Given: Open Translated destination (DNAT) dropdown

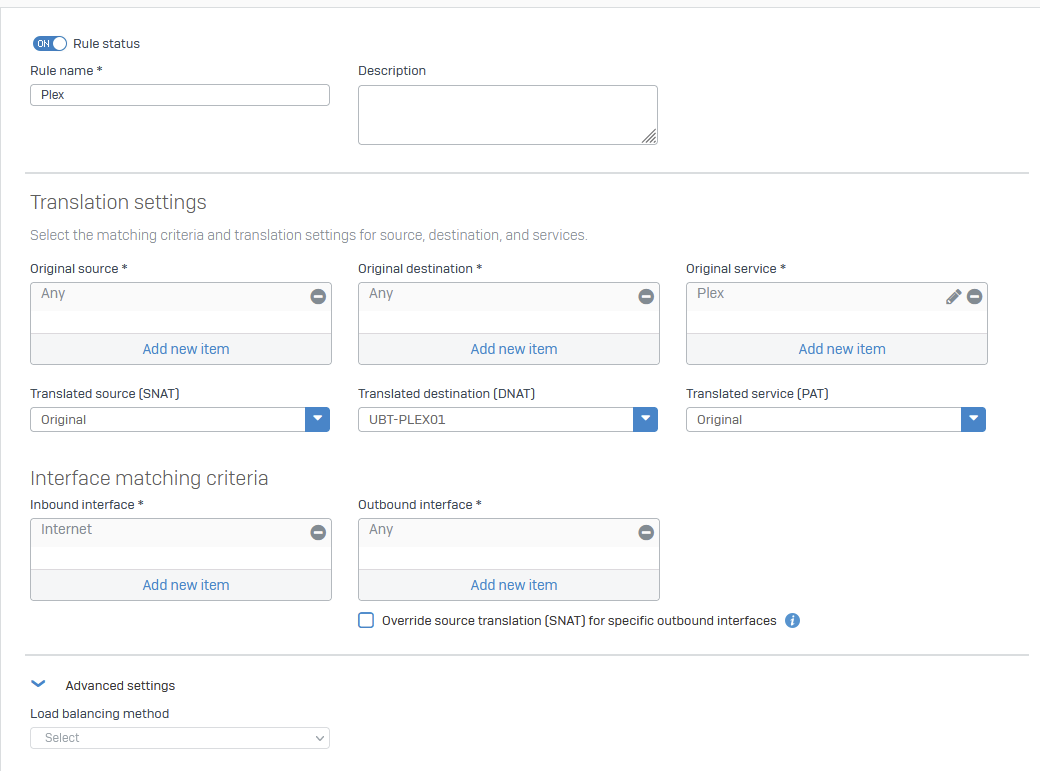Looking at the screenshot, I should pyautogui.click(x=645, y=419).
